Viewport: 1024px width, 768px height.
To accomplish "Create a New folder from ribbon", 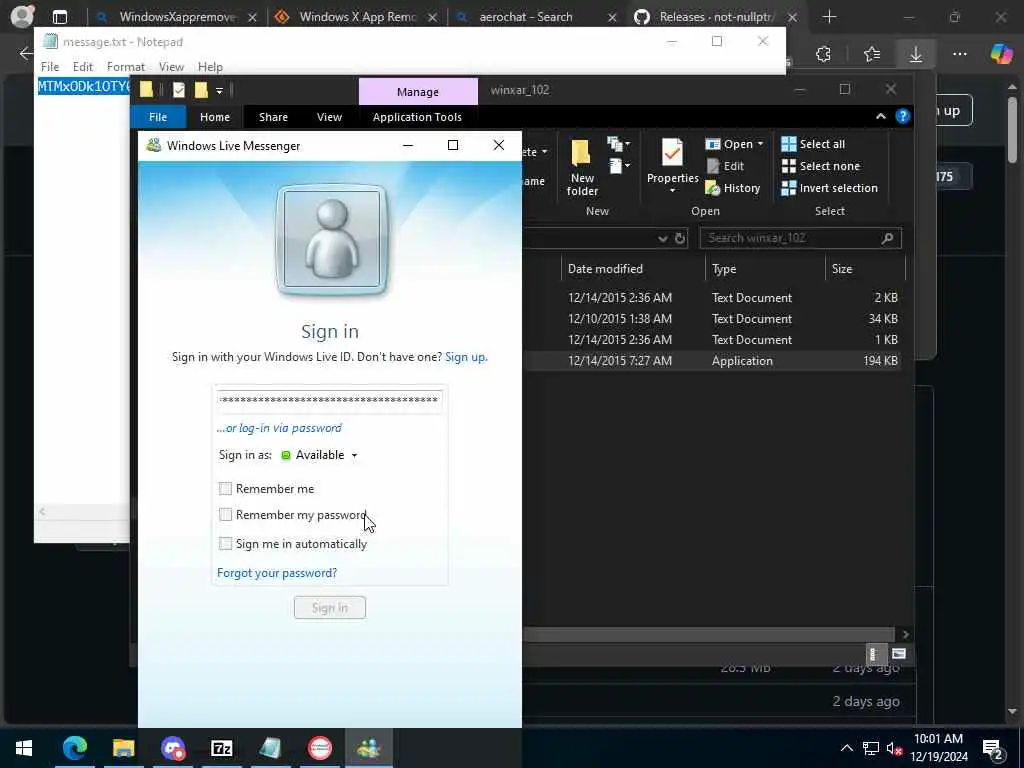I will [582, 167].
